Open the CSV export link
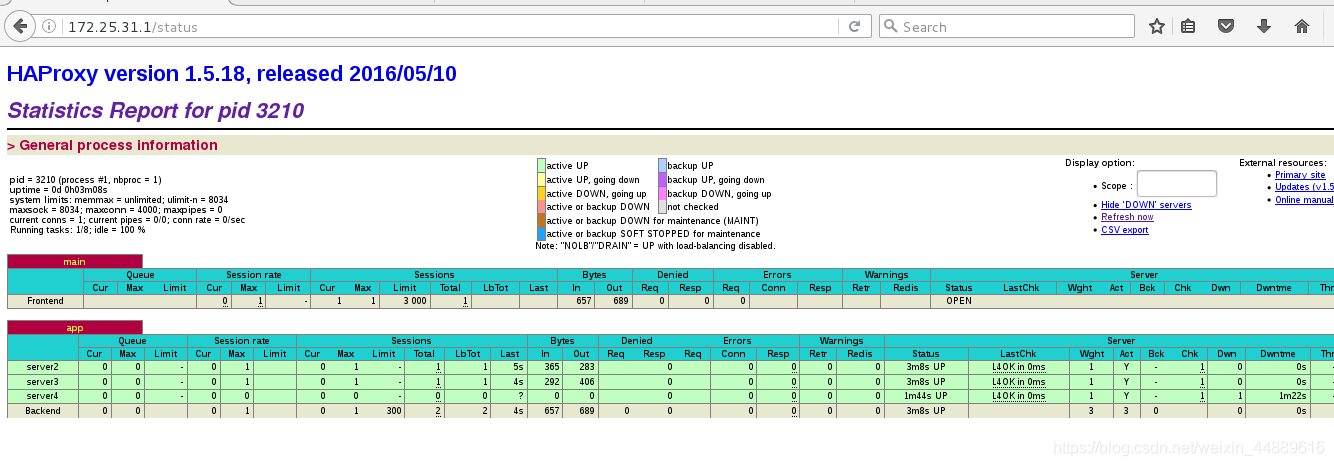The width and height of the screenshot is (1334, 466). coord(1125,230)
